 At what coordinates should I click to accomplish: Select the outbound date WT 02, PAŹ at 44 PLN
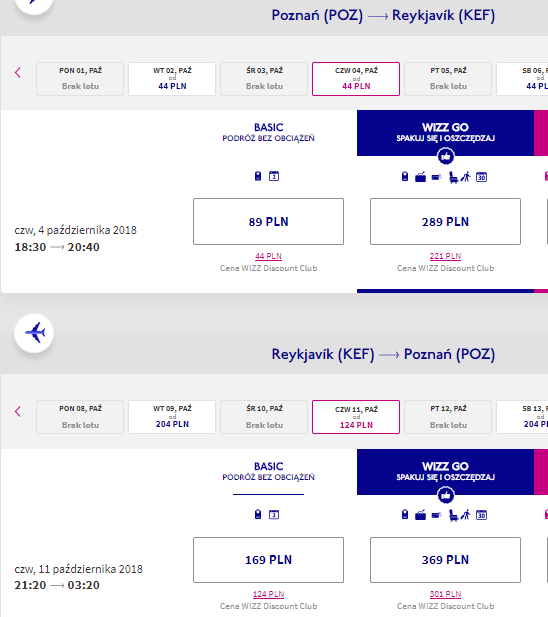pyautogui.click(x=172, y=79)
